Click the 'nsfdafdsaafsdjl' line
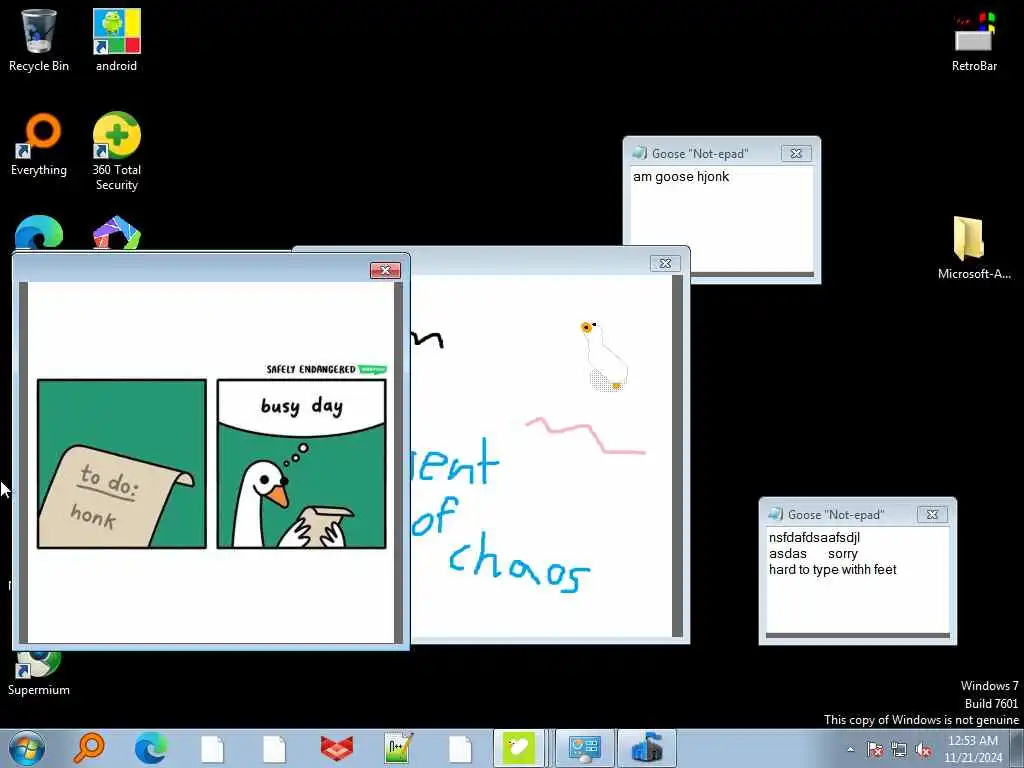 point(814,537)
